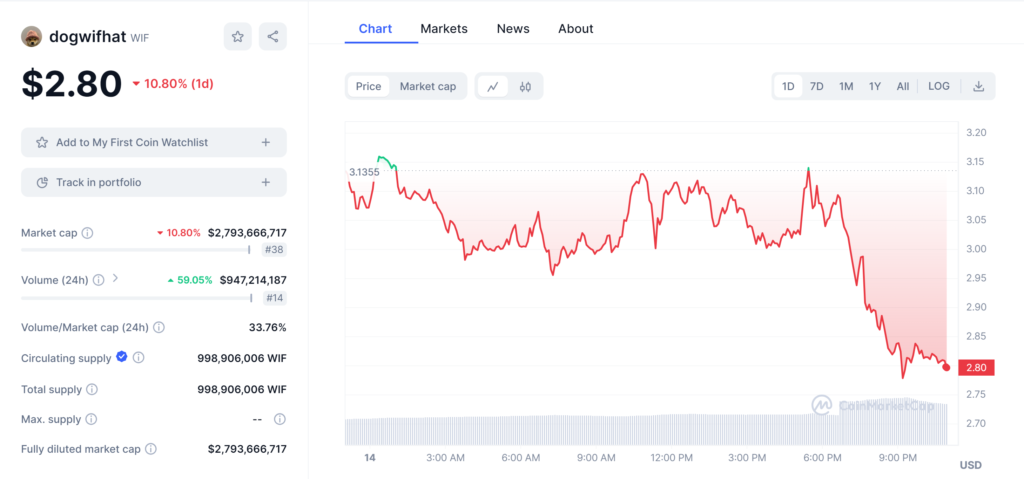Switch to candlestick chart view icon
This screenshot has height=479, width=1024.
point(526,87)
